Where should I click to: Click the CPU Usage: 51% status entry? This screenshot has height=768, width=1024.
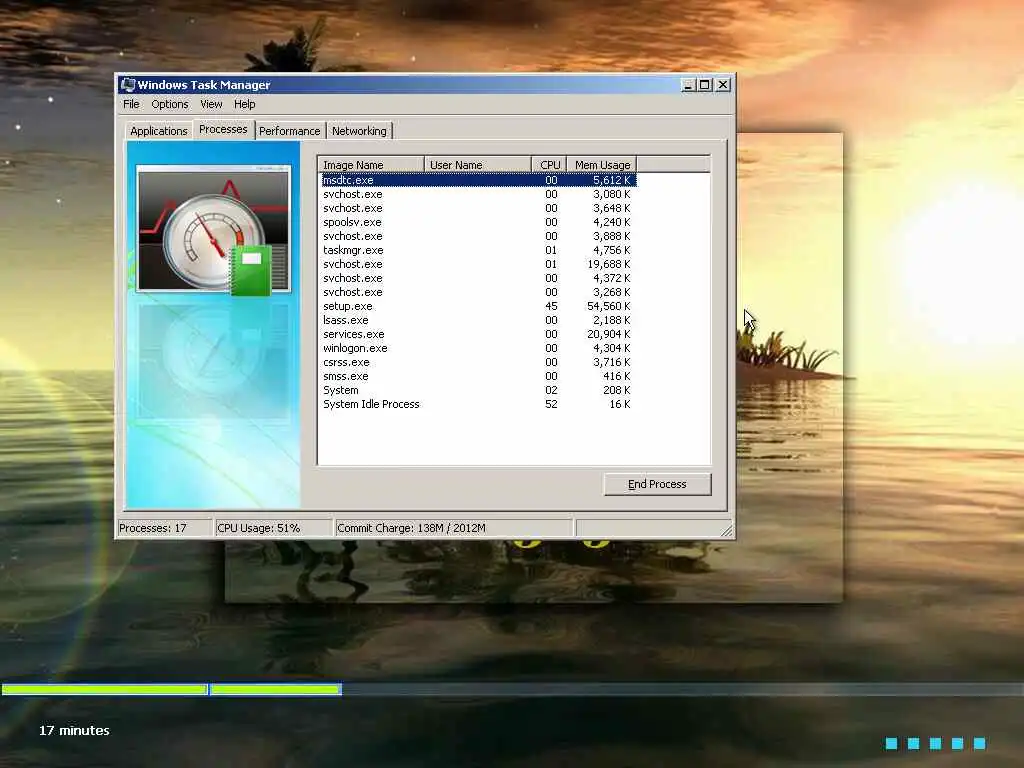coord(274,528)
